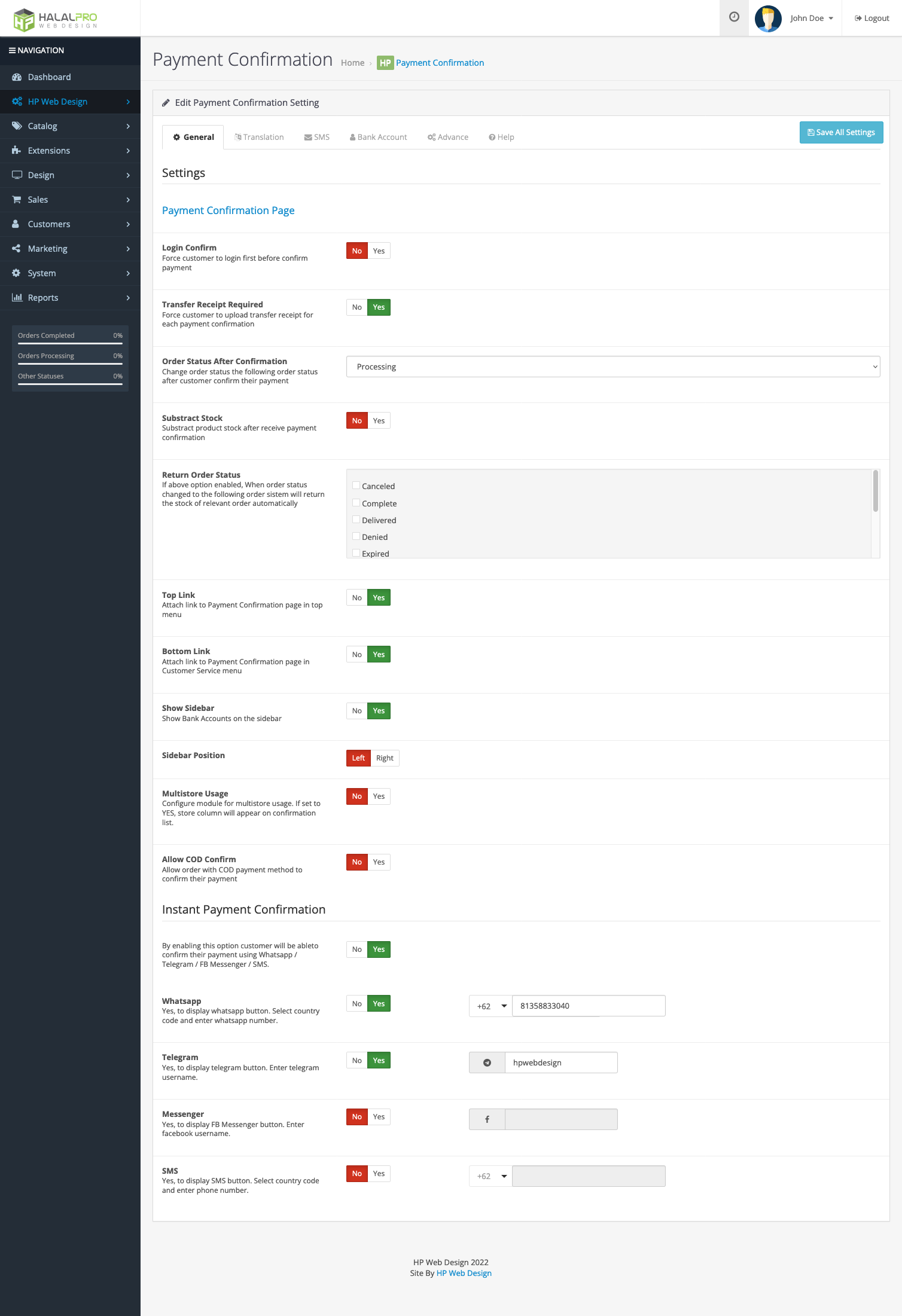This screenshot has width=902, height=1316.
Task: Switch to the SMS tab
Action: tap(317, 137)
